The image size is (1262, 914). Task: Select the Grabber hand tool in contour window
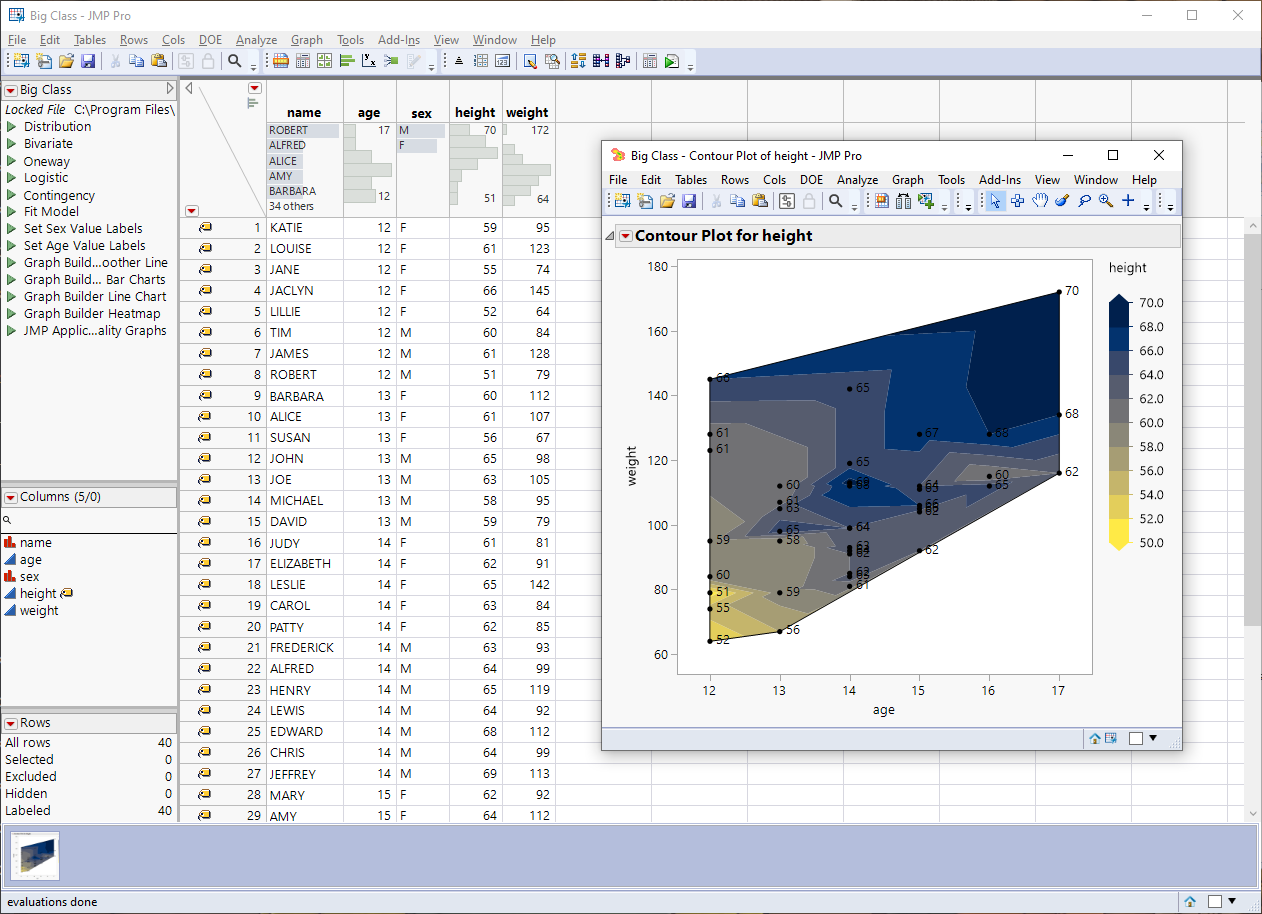(1040, 201)
